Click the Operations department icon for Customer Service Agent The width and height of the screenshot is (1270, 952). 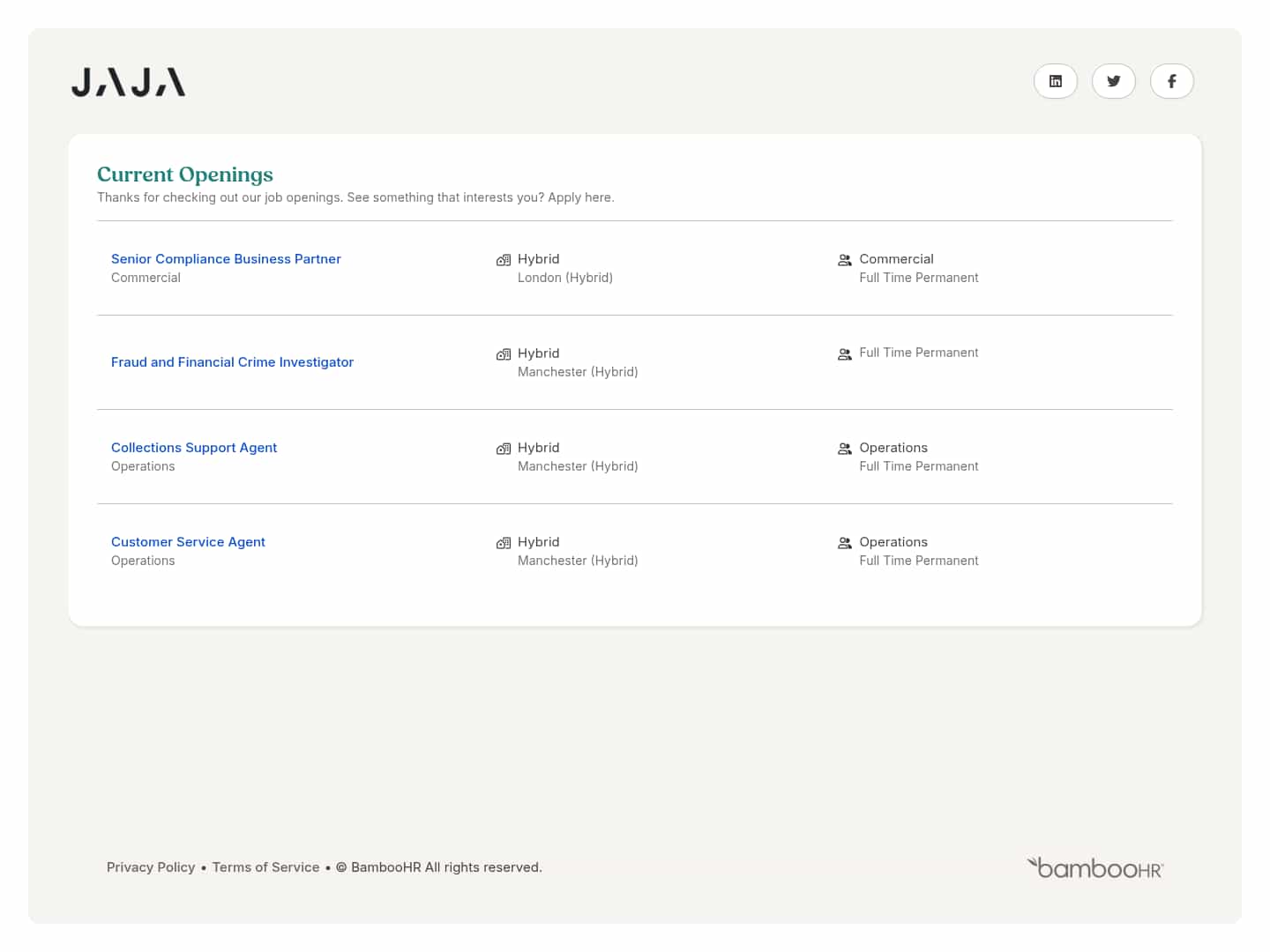click(x=845, y=542)
